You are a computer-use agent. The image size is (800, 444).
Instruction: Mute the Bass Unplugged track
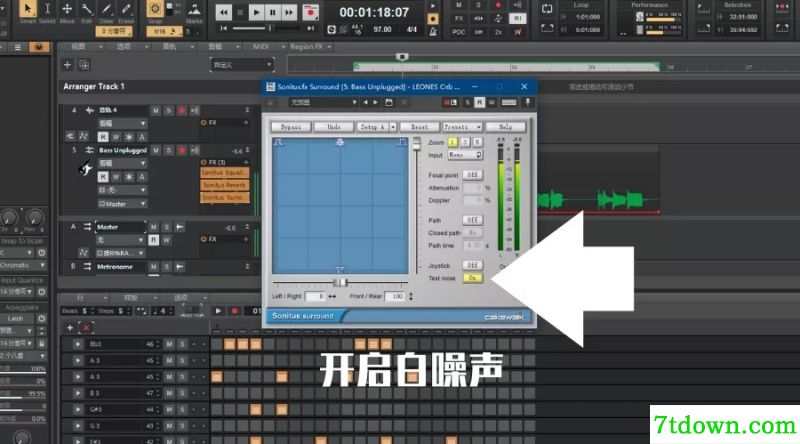156,150
